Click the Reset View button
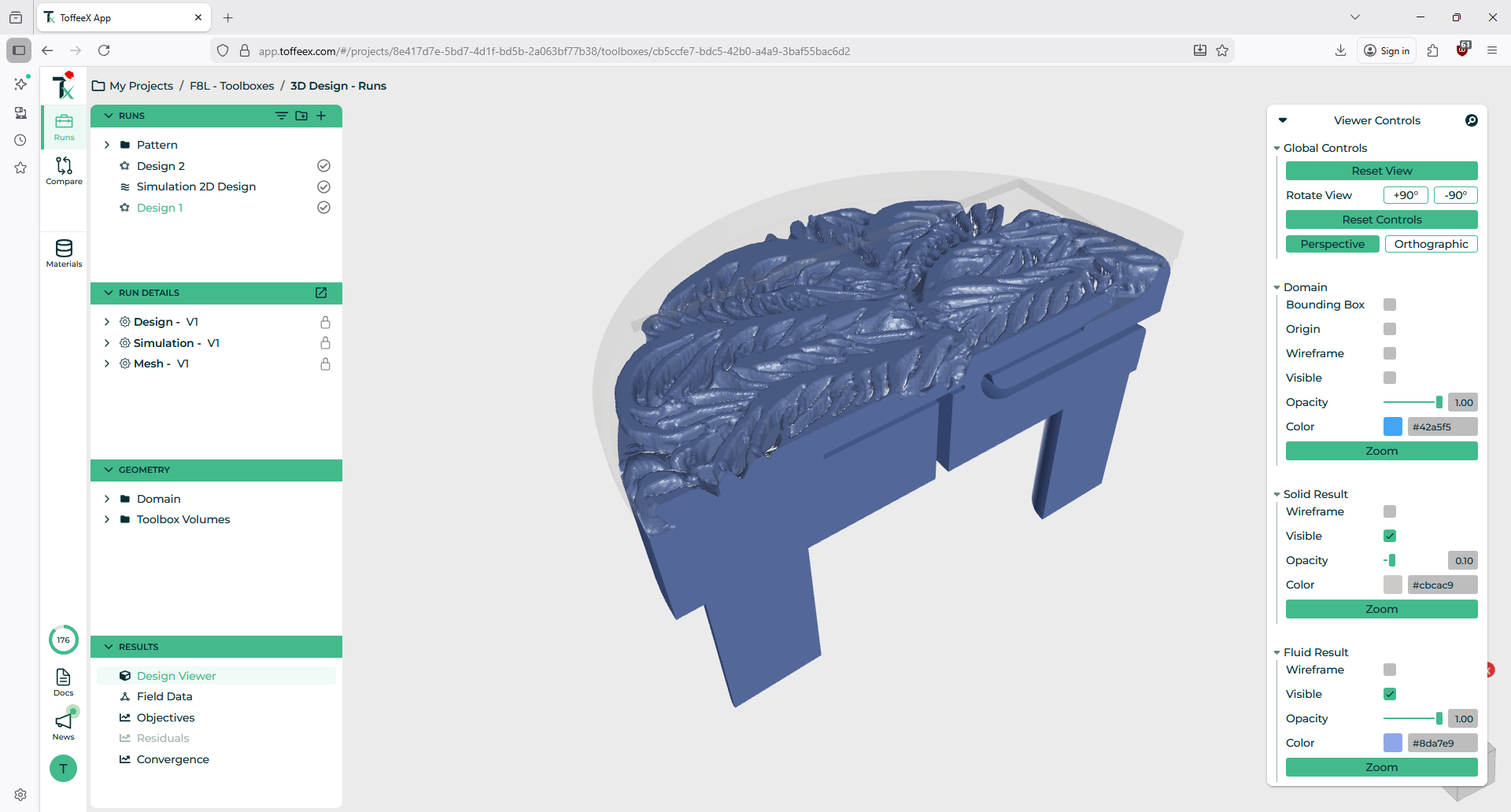Viewport: 1511px width, 812px height. 1381,171
